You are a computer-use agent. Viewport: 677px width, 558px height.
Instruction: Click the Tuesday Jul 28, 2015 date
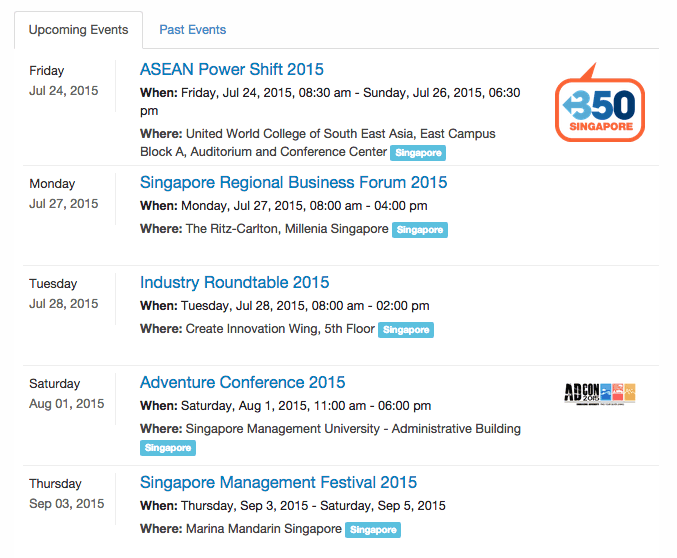pyautogui.click(x=63, y=294)
